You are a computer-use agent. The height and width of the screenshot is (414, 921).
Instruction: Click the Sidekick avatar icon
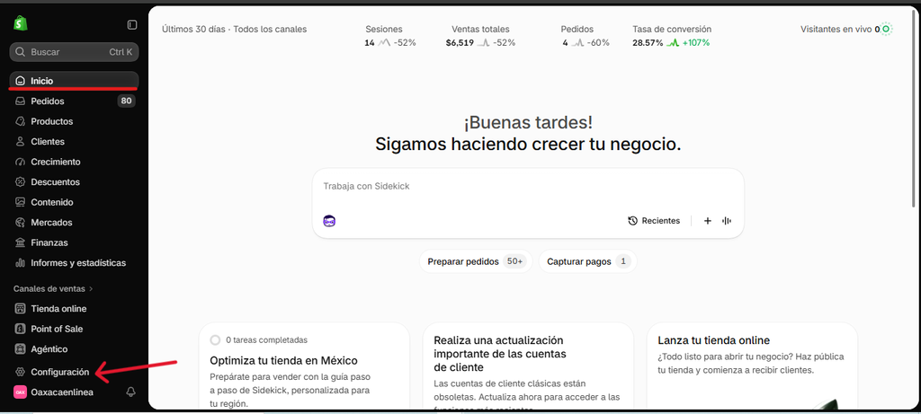click(330, 221)
